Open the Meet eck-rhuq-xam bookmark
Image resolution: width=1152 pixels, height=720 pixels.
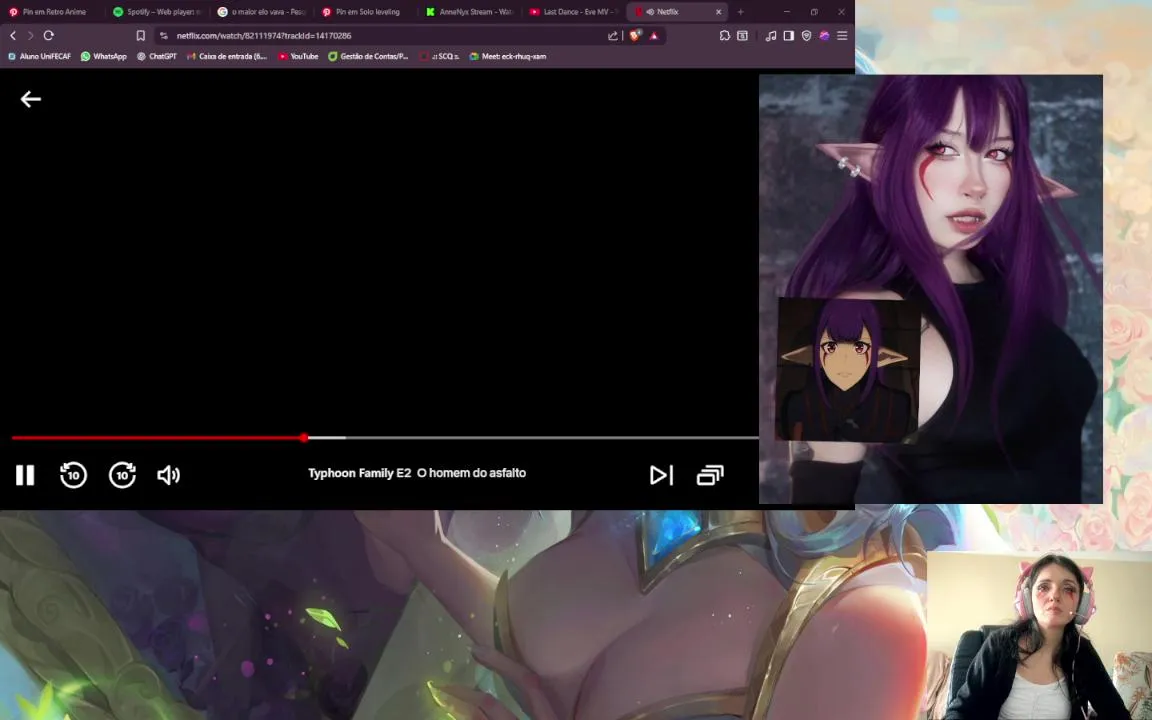click(x=508, y=56)
